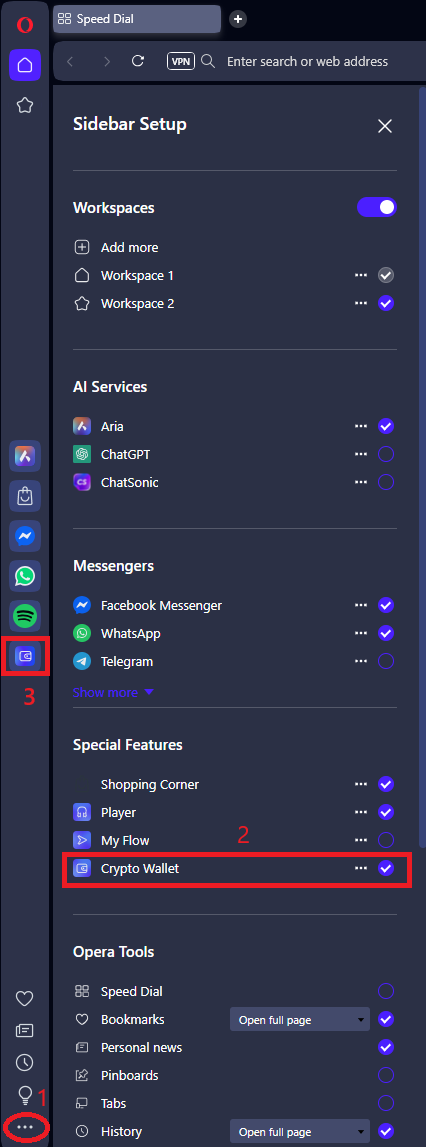Enable the Telegram messenger checkbox
This screenshot has height=1147, width=426.
pos(386,661)
